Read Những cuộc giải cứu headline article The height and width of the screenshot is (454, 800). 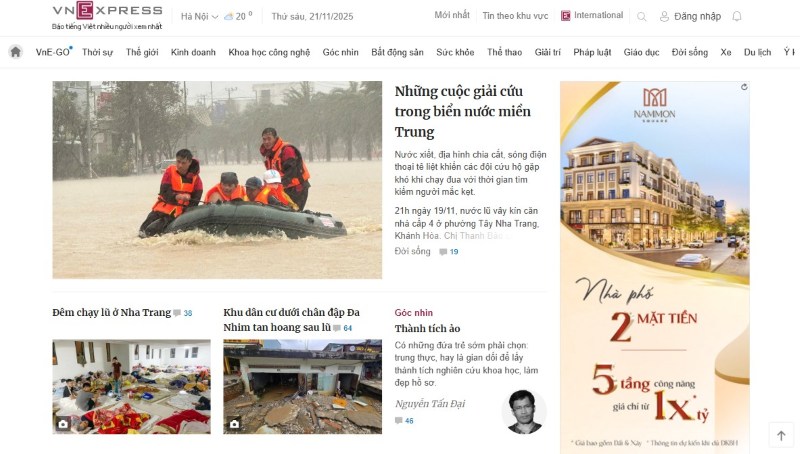(462, 111)
